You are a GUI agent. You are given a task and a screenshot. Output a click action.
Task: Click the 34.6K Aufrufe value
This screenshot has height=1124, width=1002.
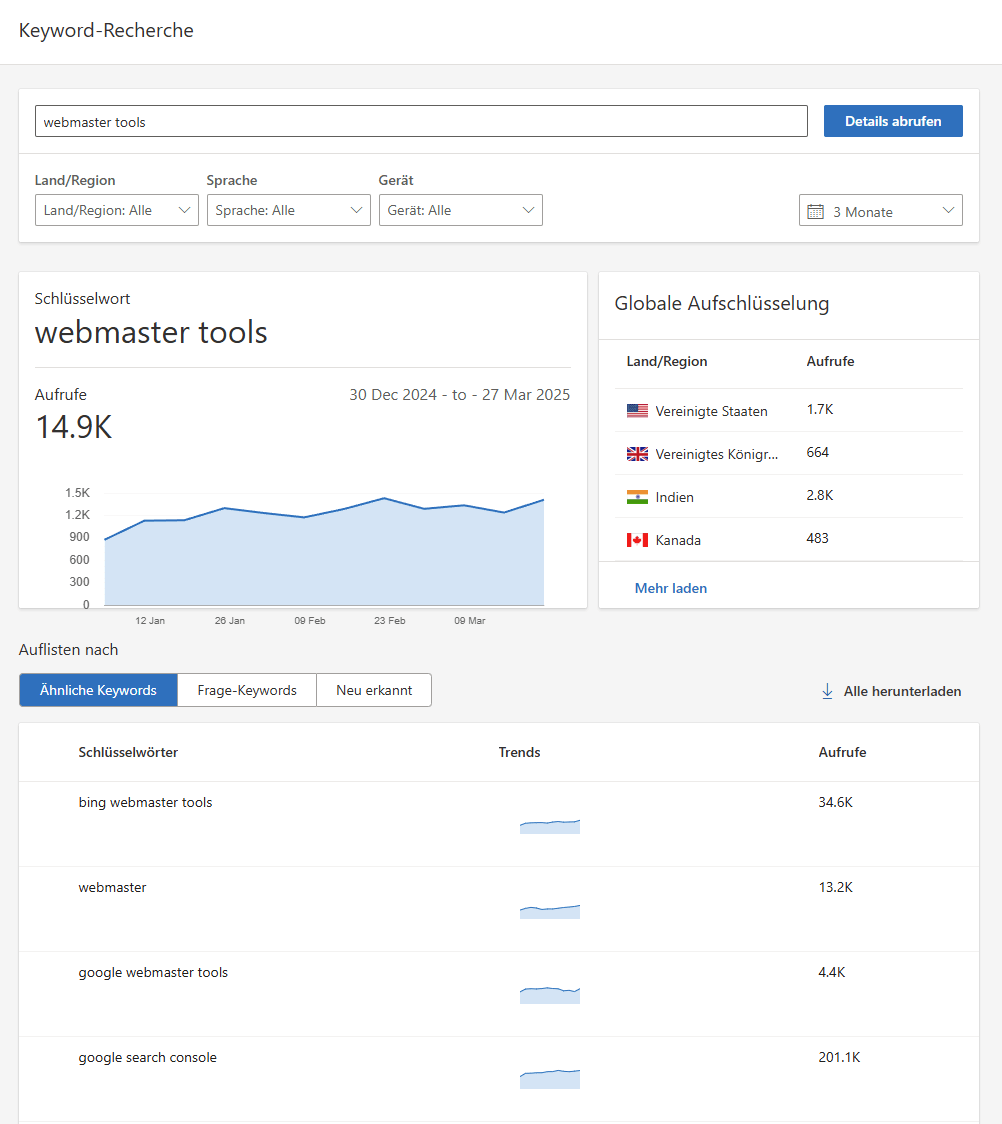[836, 802]
